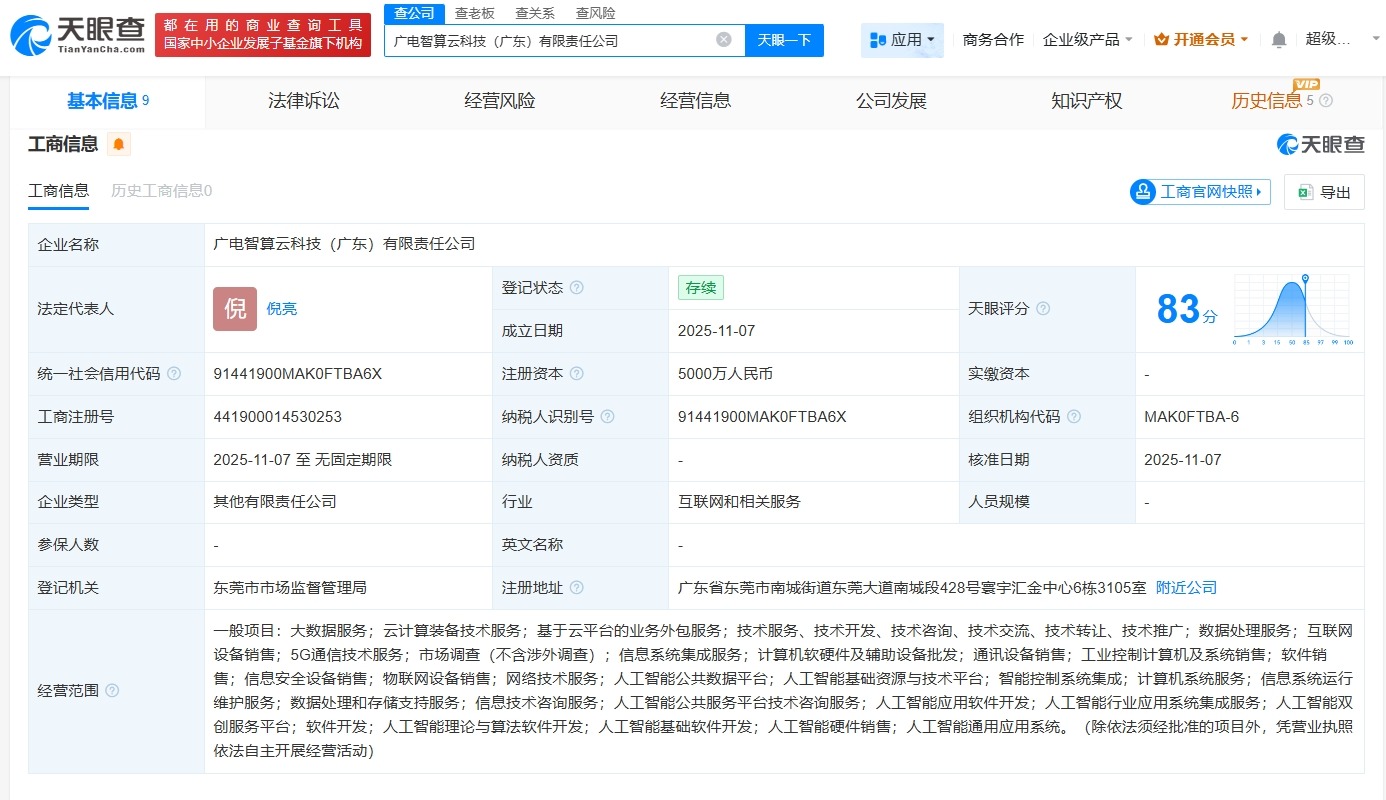Screen dimensions: 1386x800
Task: Click the 附近公司 nearby companies link
Action: click(1186, 587)
